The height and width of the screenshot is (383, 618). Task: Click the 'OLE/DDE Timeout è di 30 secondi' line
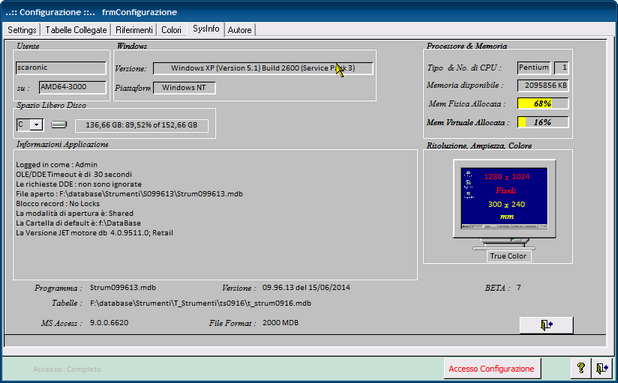(x=74, y=174)
